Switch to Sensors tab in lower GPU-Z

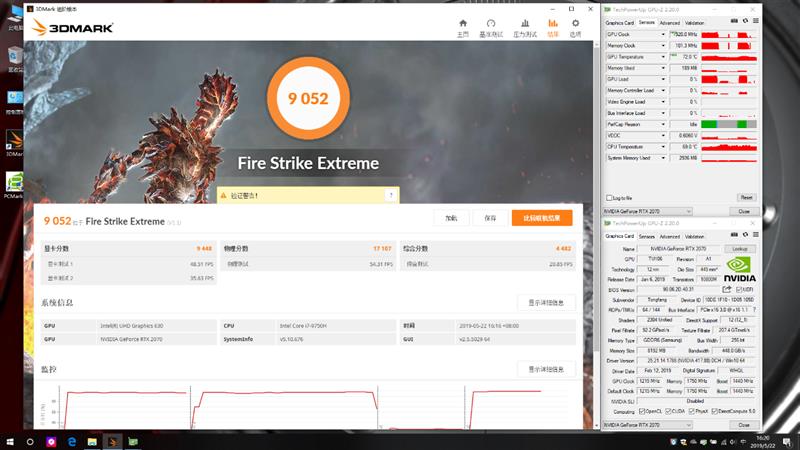coord(646,237)
